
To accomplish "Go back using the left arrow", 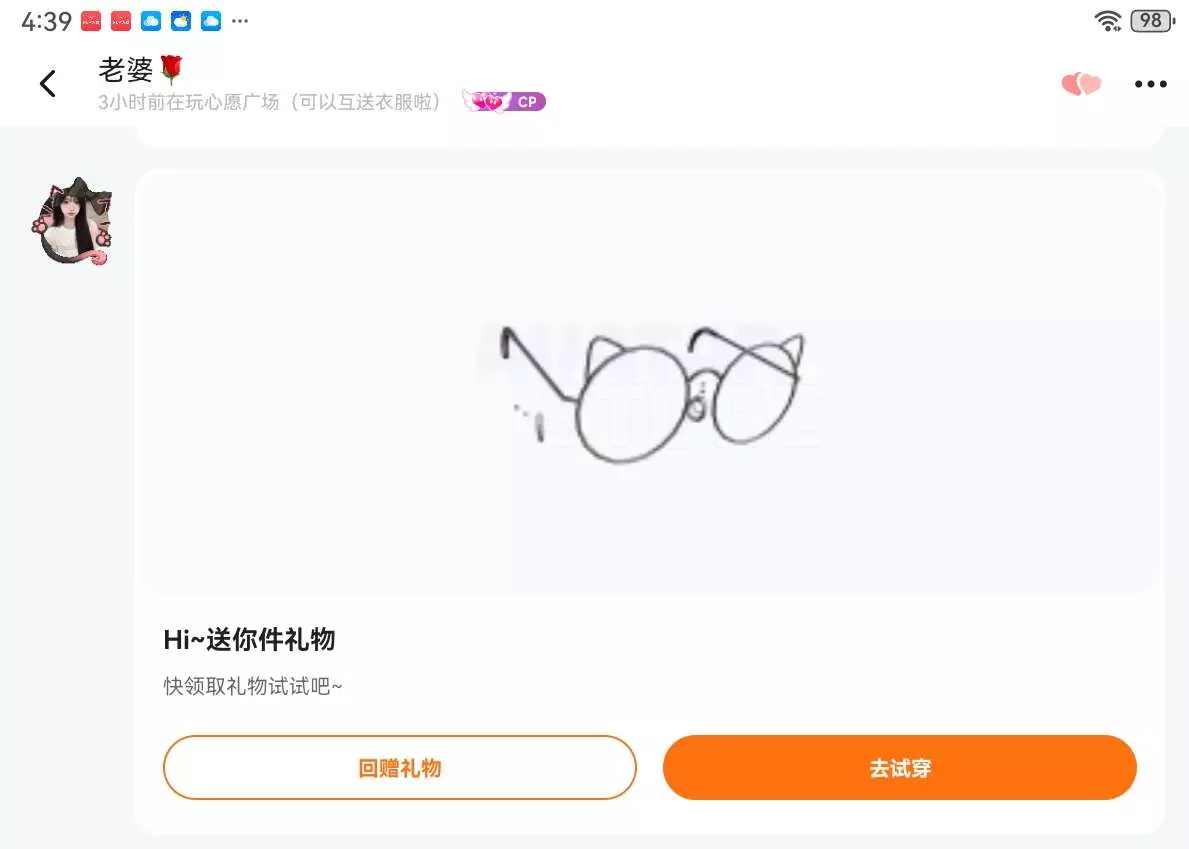I will 47,84.
